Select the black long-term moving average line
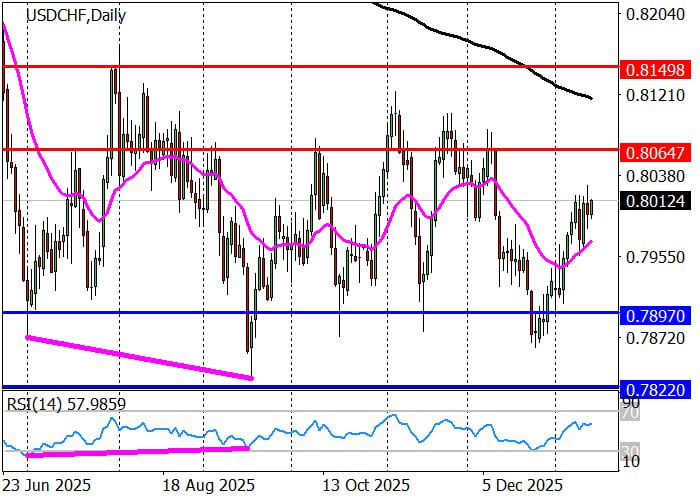The width and height of the screenshot is (700, 500). (x=480, y=46)
